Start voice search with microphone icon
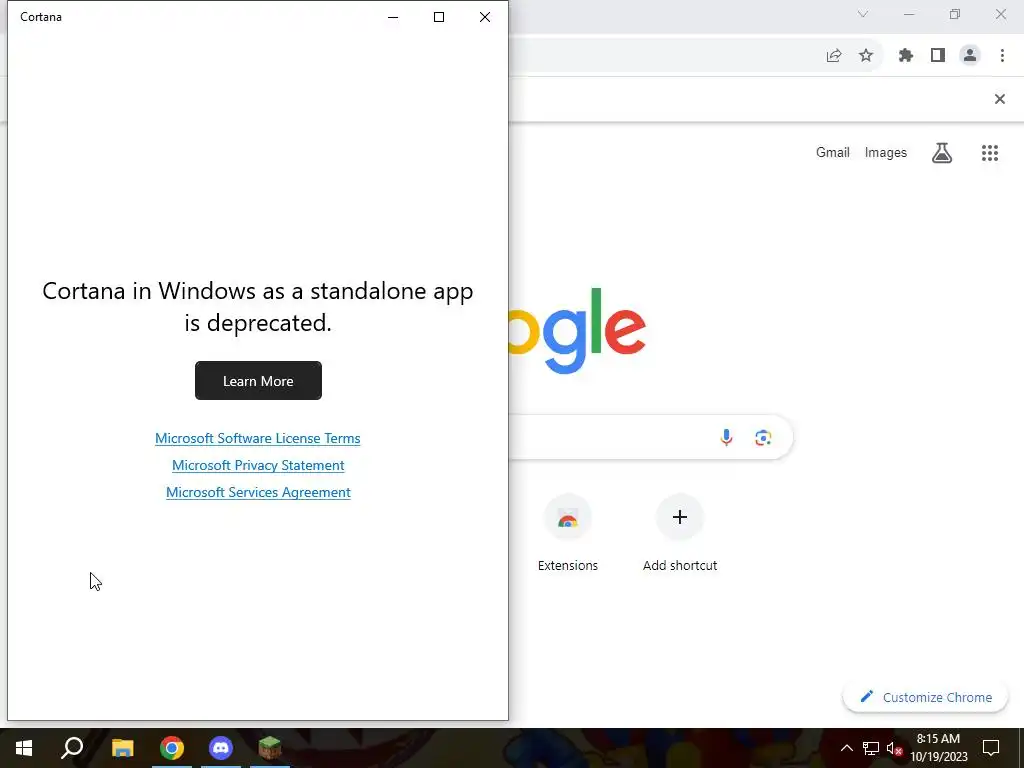Viewport: 1024px width, 768px height. point(726,437)
